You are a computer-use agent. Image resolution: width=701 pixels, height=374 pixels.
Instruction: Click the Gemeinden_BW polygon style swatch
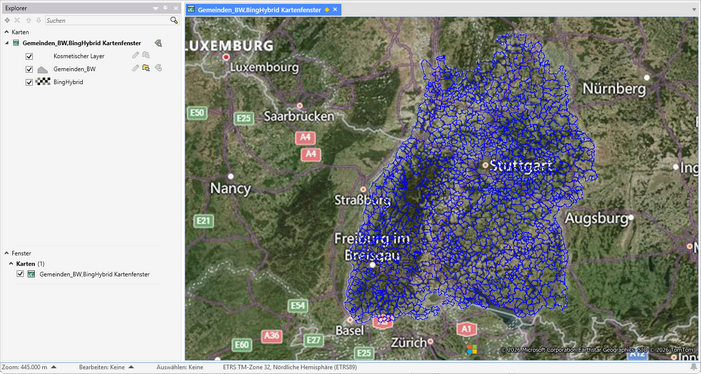tap(42, 70)
